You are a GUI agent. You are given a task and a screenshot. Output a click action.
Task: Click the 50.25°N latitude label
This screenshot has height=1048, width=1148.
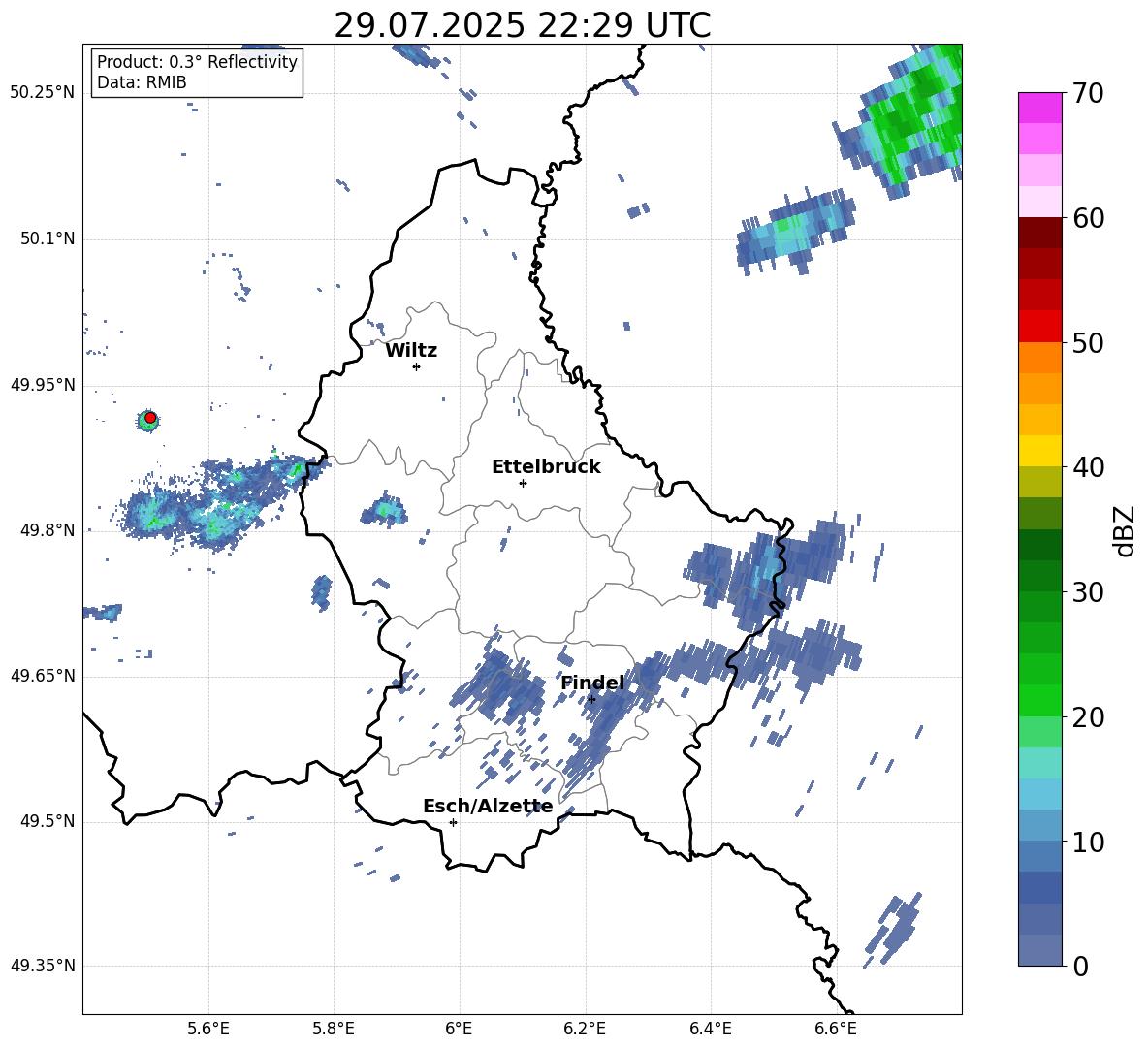click(x=43, y=93)
